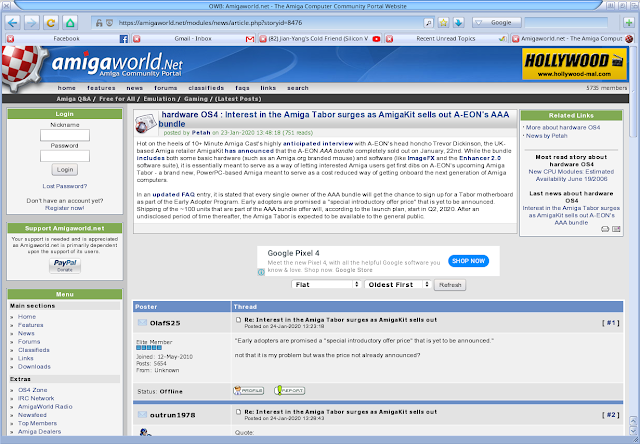This screenshot has height=444, width=640.
Task: Jump to comment permalink [#1]
Action: (x=611, y=323)
